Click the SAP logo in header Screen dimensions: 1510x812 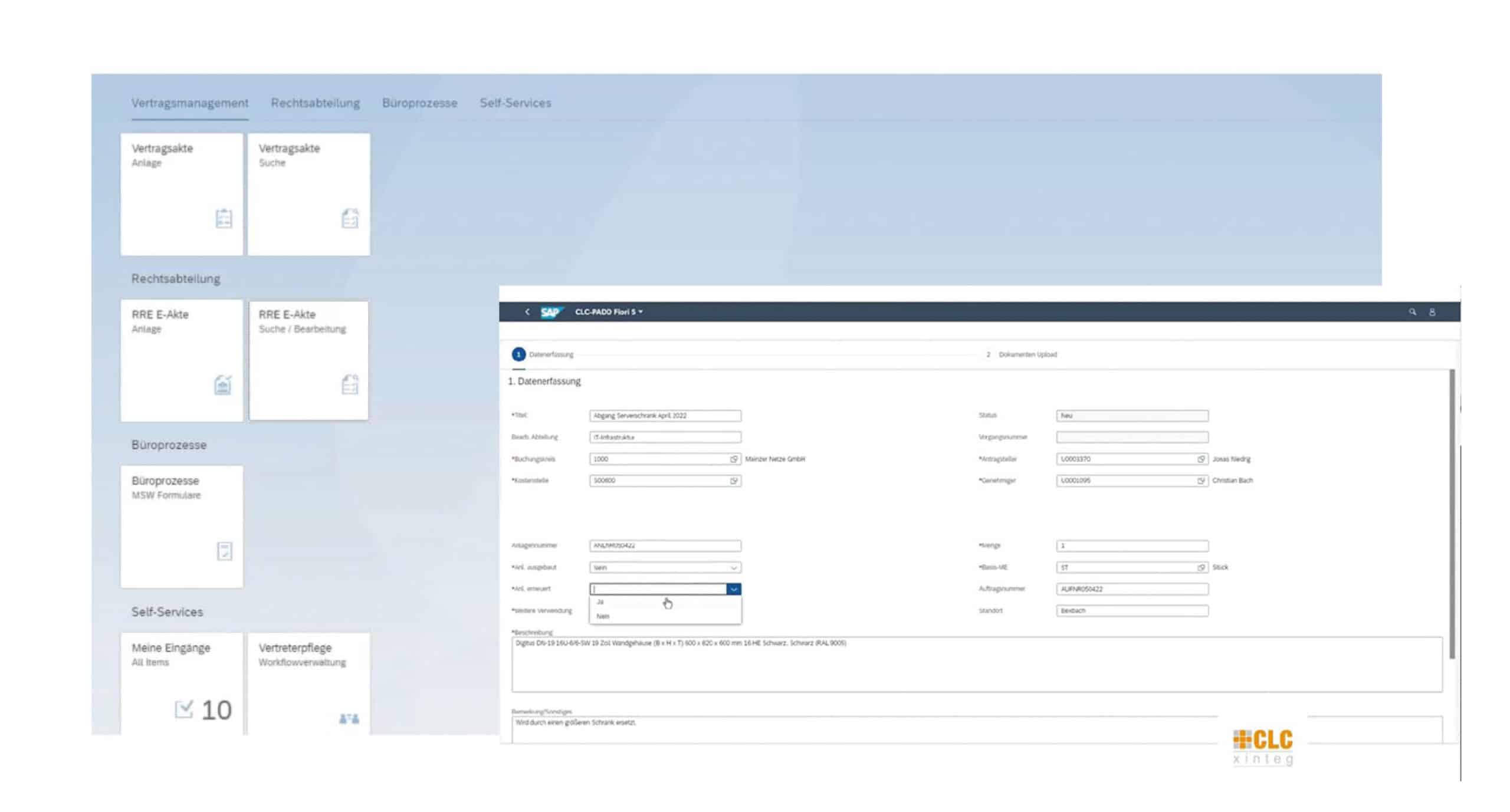pyautogui.click(x=550, y=312)
